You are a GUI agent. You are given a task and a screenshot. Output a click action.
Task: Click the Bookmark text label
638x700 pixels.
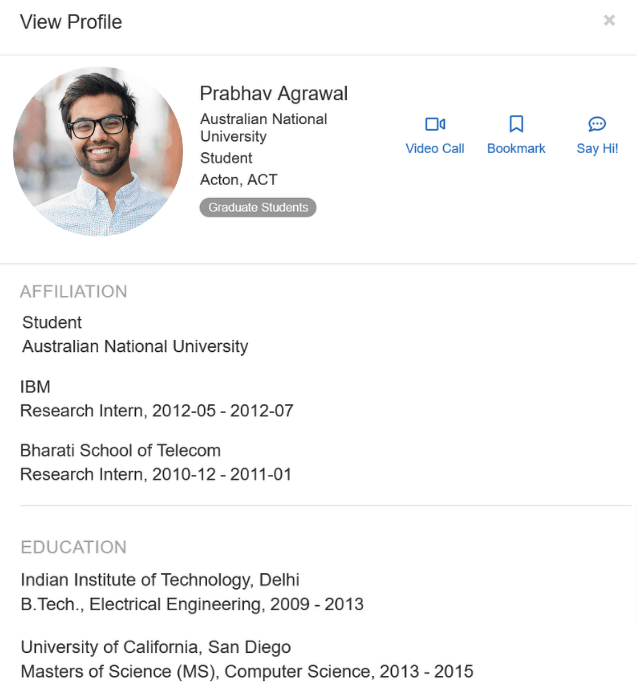click(x=516, y=148)
